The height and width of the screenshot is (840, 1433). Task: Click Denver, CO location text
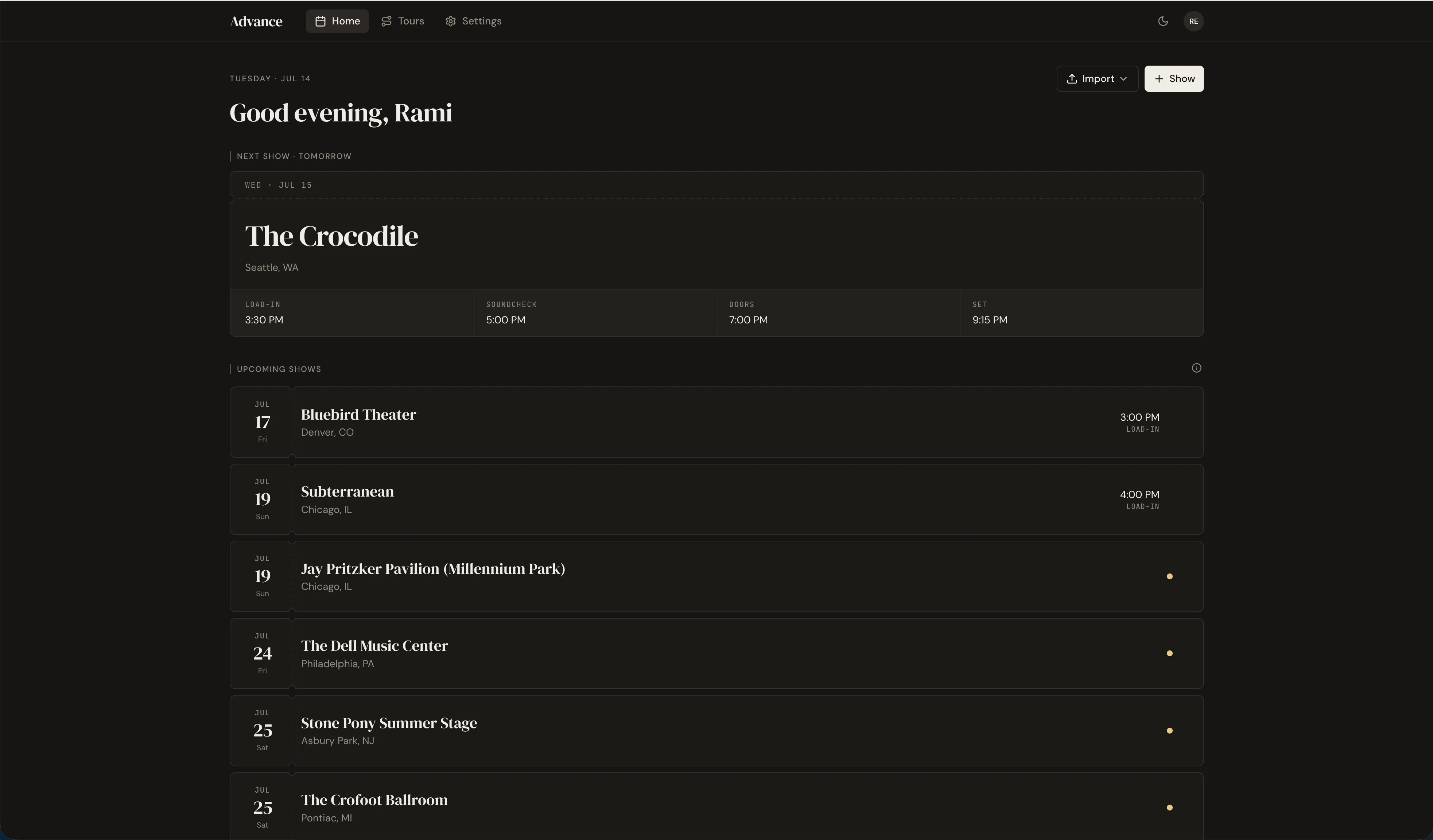[x=327, y=432]
